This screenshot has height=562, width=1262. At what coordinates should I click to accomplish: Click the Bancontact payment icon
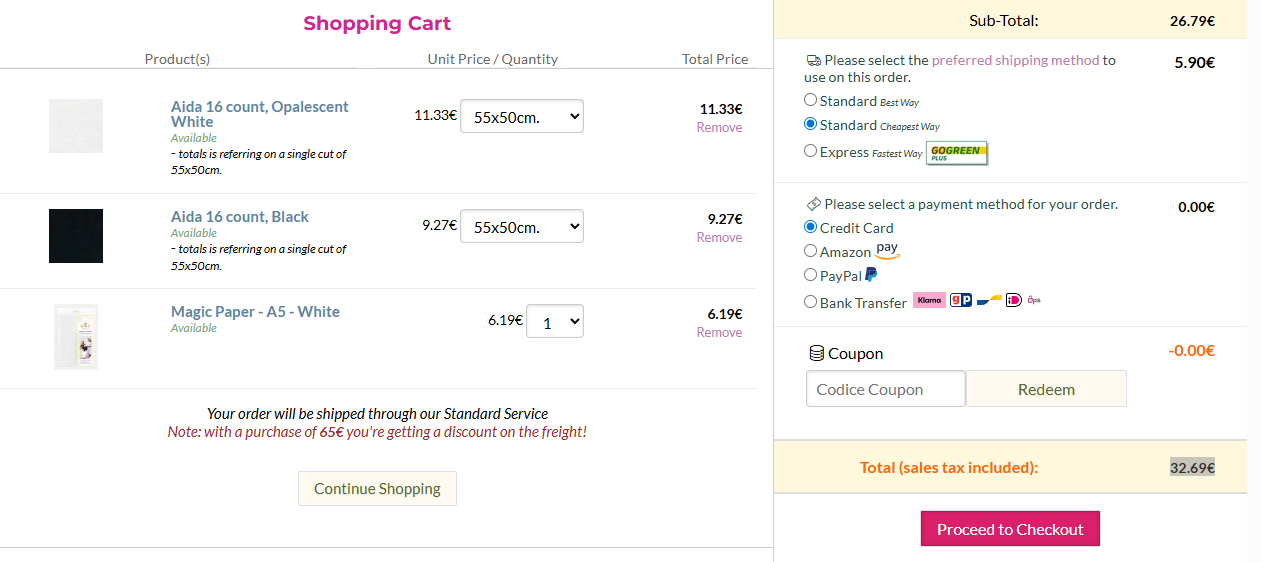coord(989,300)
